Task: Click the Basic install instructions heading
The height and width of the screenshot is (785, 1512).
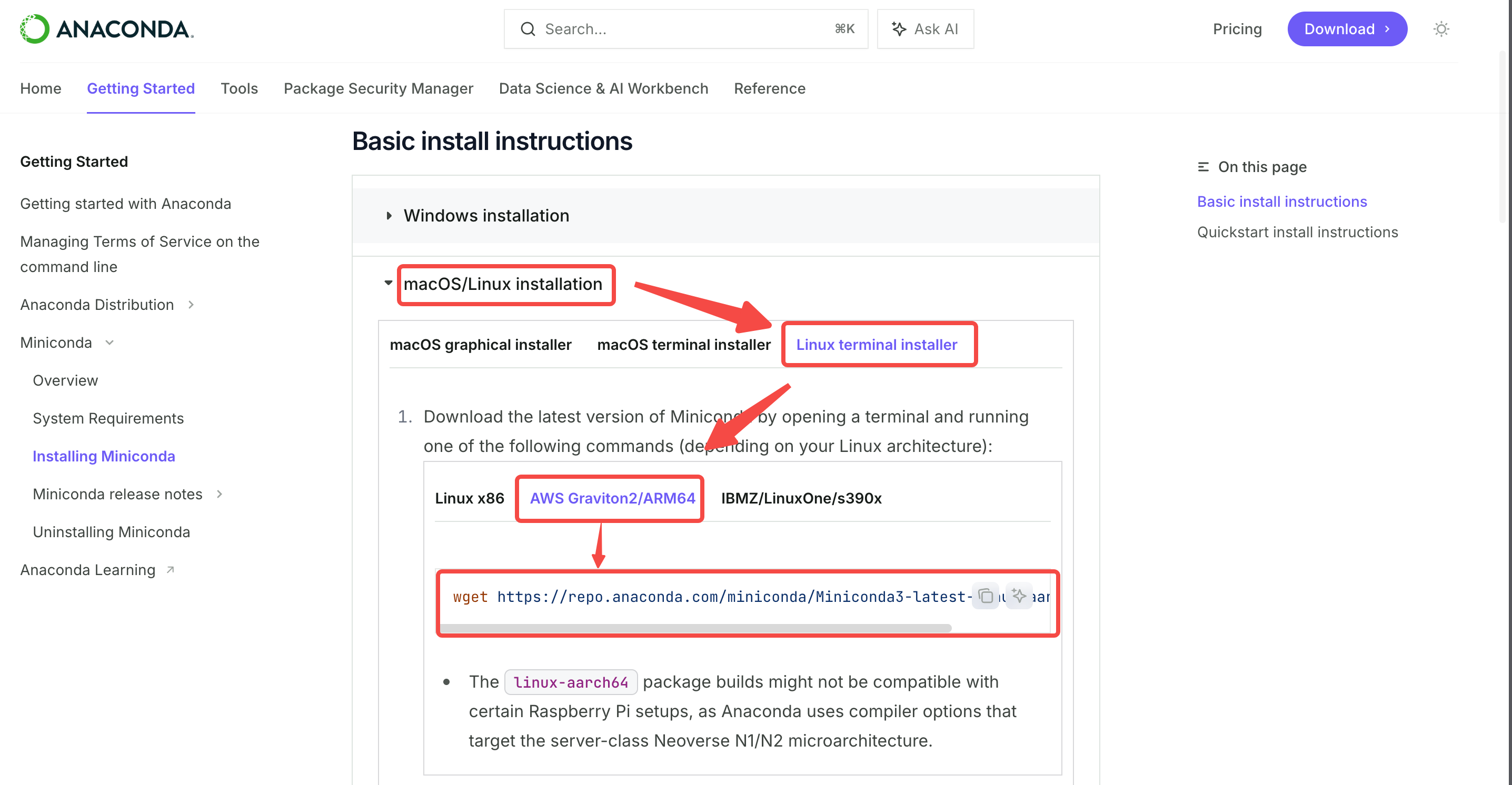Action: click(x=492, y=142)
